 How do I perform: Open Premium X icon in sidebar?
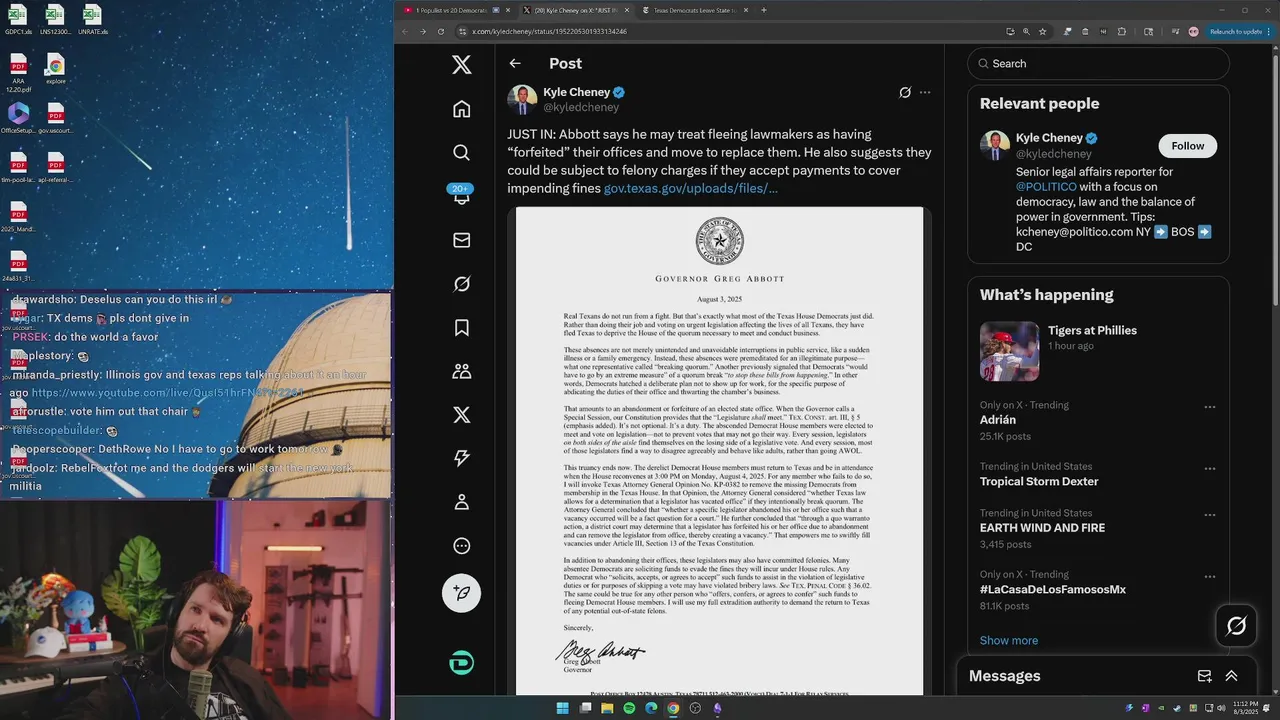point(461,415)
